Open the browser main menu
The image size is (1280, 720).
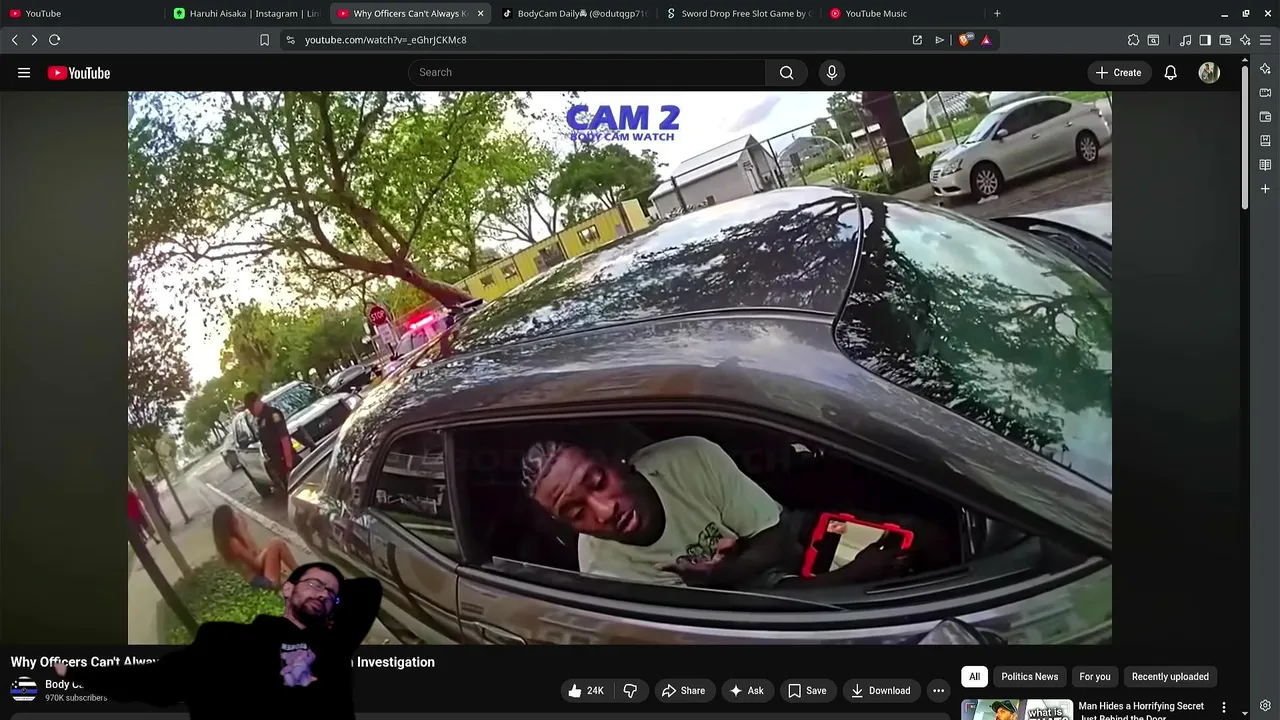tap(1266, 40)
